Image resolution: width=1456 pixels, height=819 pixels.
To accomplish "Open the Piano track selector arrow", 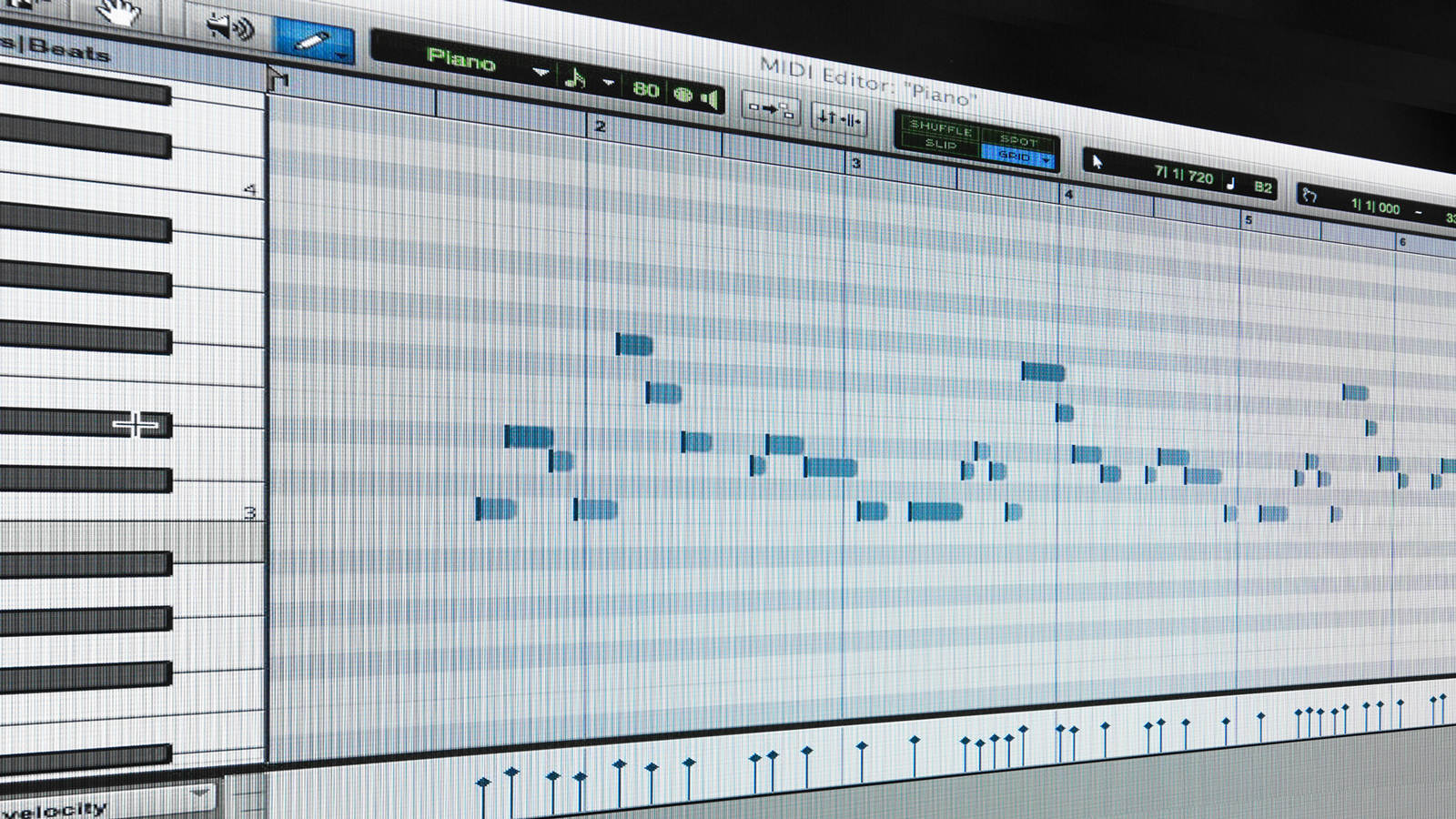I will point(541,72).
